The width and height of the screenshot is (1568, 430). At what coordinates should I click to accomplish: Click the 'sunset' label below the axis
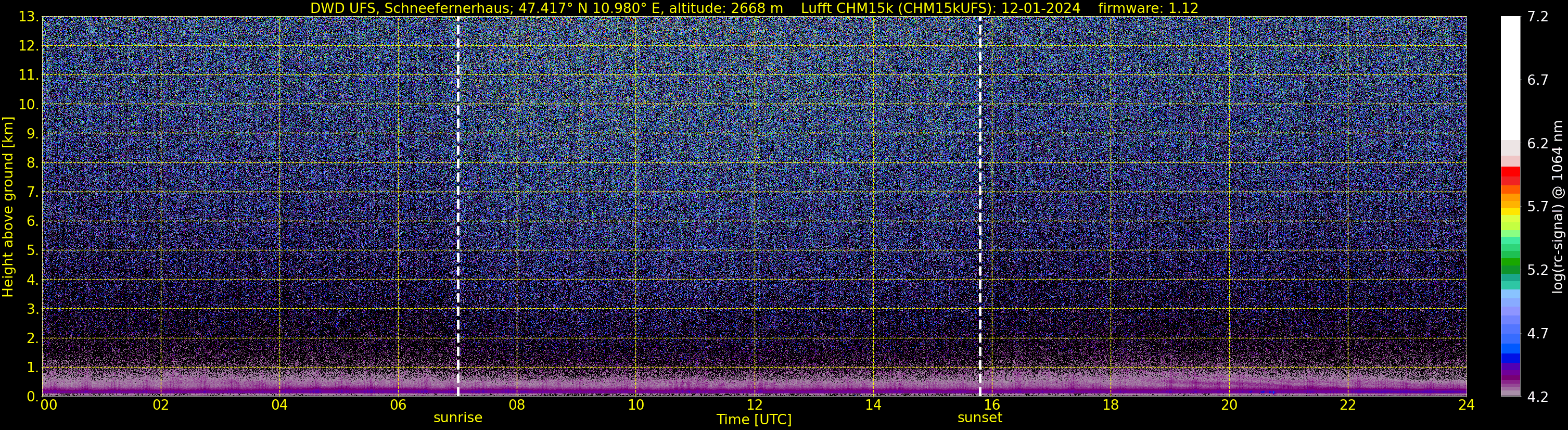pyautogui.click(x=980, y=418)
